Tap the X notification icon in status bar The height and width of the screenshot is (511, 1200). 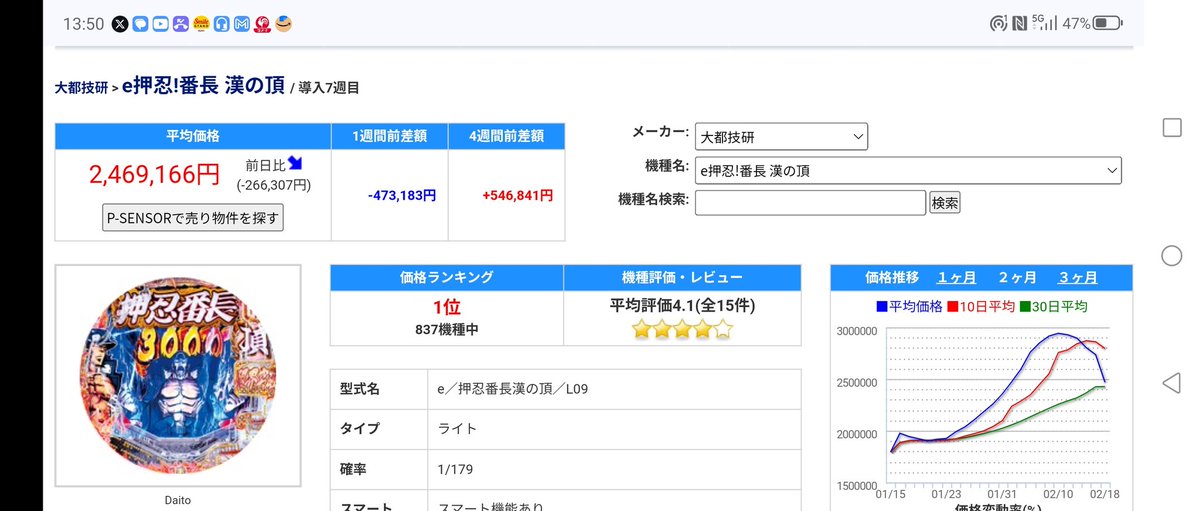click(121, 24)
